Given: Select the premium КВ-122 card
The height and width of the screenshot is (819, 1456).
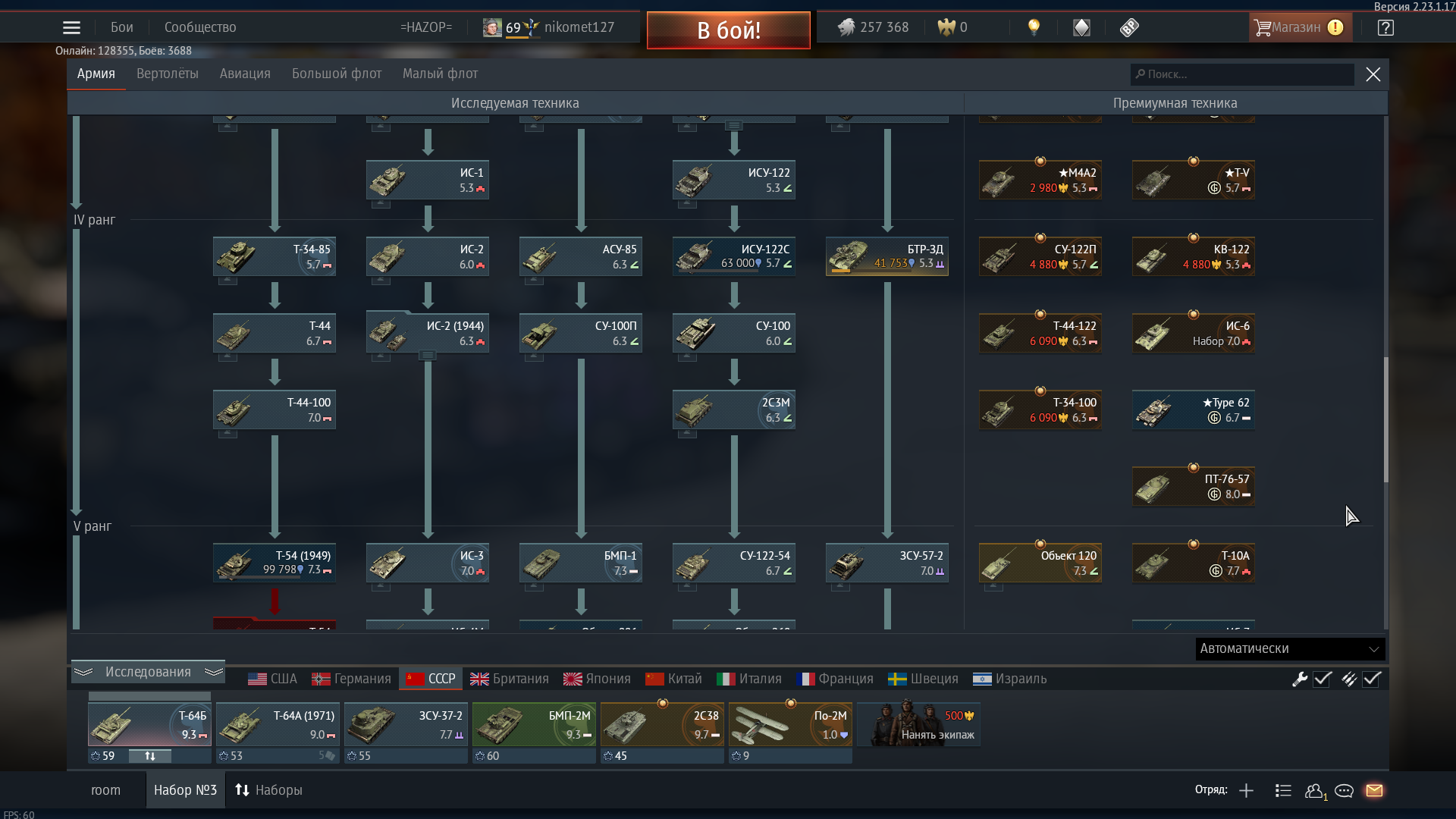Looking at the screenshot, I should 1194,256.
